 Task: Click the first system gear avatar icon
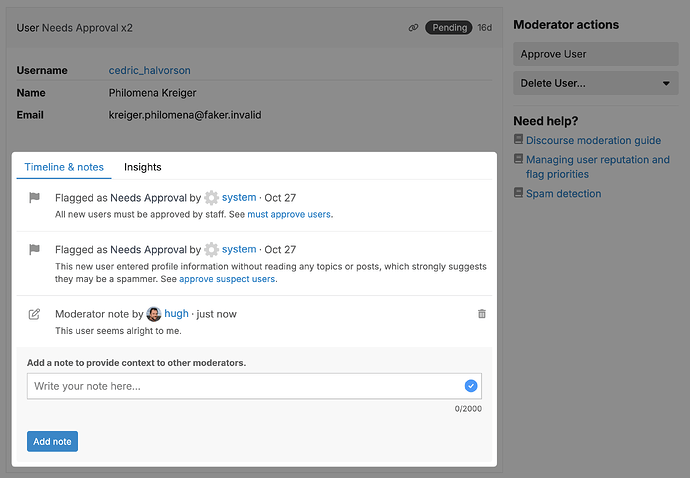point(212,198)
